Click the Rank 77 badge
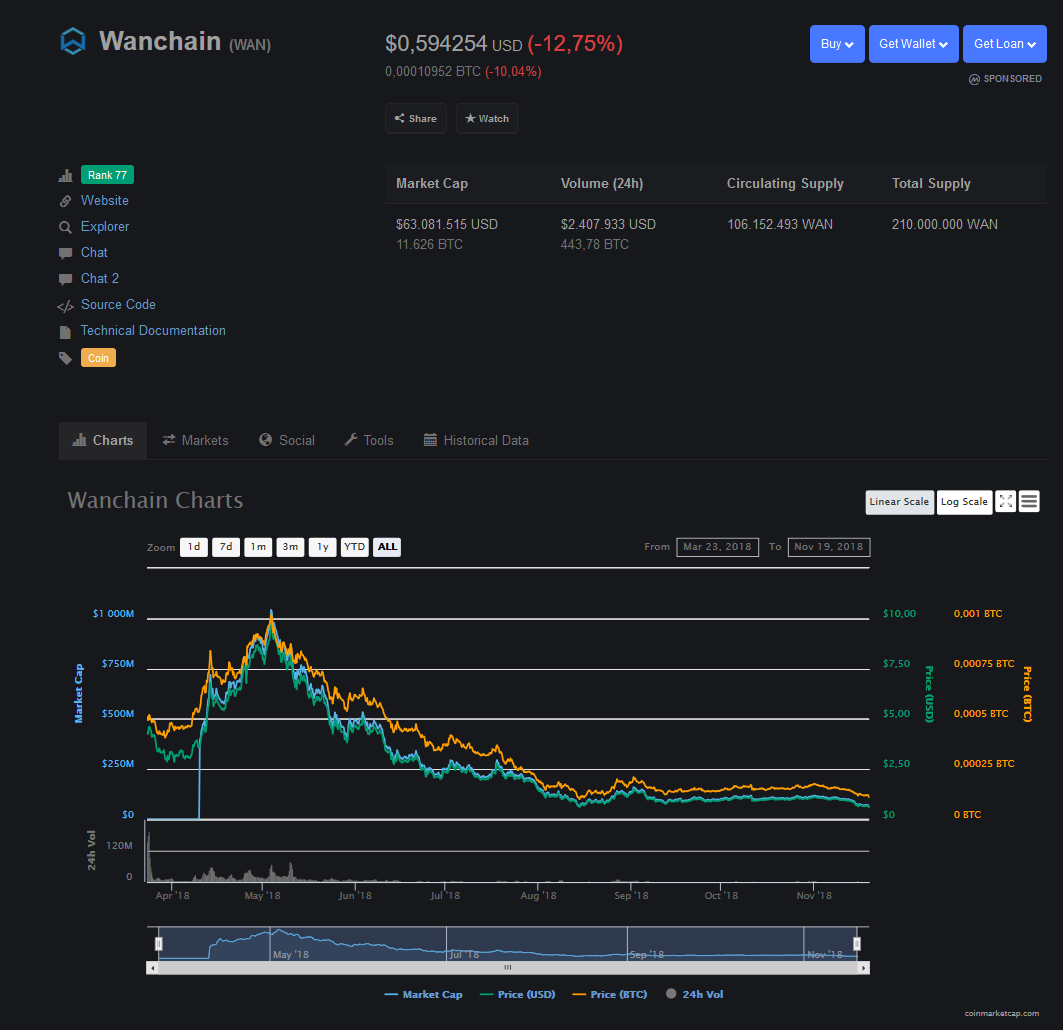This screenshot has height=1030, width=1063. click(107, 175)
